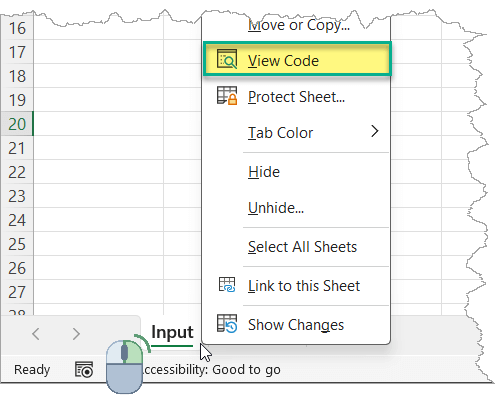Go to next sheet with right arrow
Viewport: 496px width, 396px height.
coord(76,334)
